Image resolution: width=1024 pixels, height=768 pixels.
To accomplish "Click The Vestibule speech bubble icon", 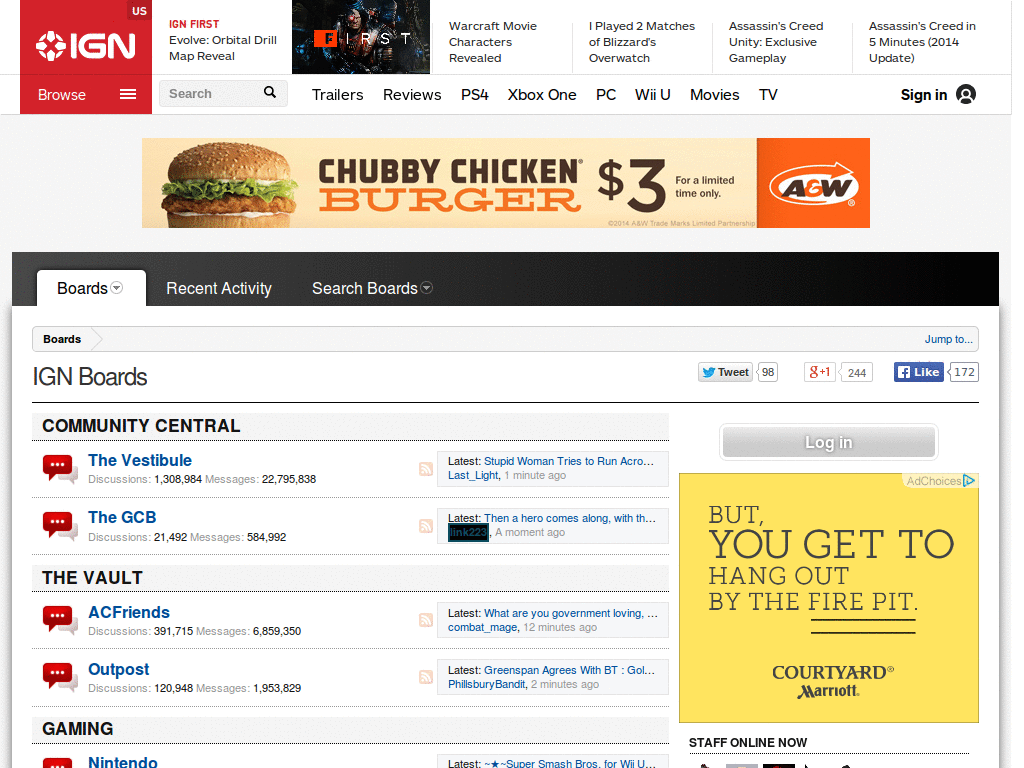I will [x=59, y=469].
